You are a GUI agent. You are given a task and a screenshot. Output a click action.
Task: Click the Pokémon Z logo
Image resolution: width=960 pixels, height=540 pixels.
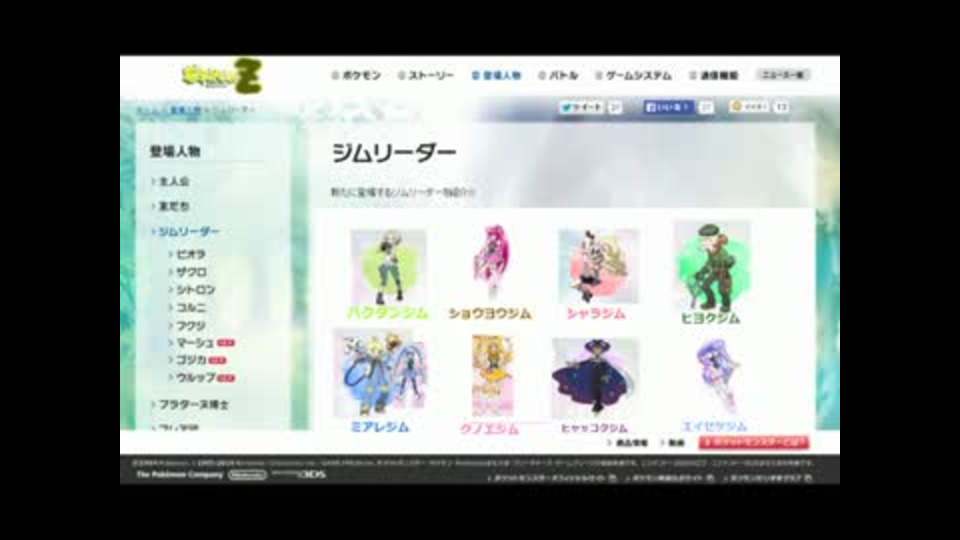tap(222, 76)
